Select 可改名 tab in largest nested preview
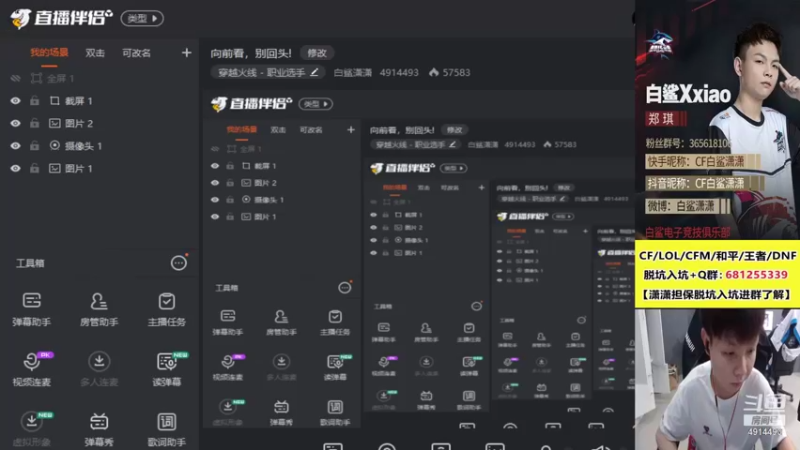The width and height of the screenshot is (800, 450). (x=311, y=130)
